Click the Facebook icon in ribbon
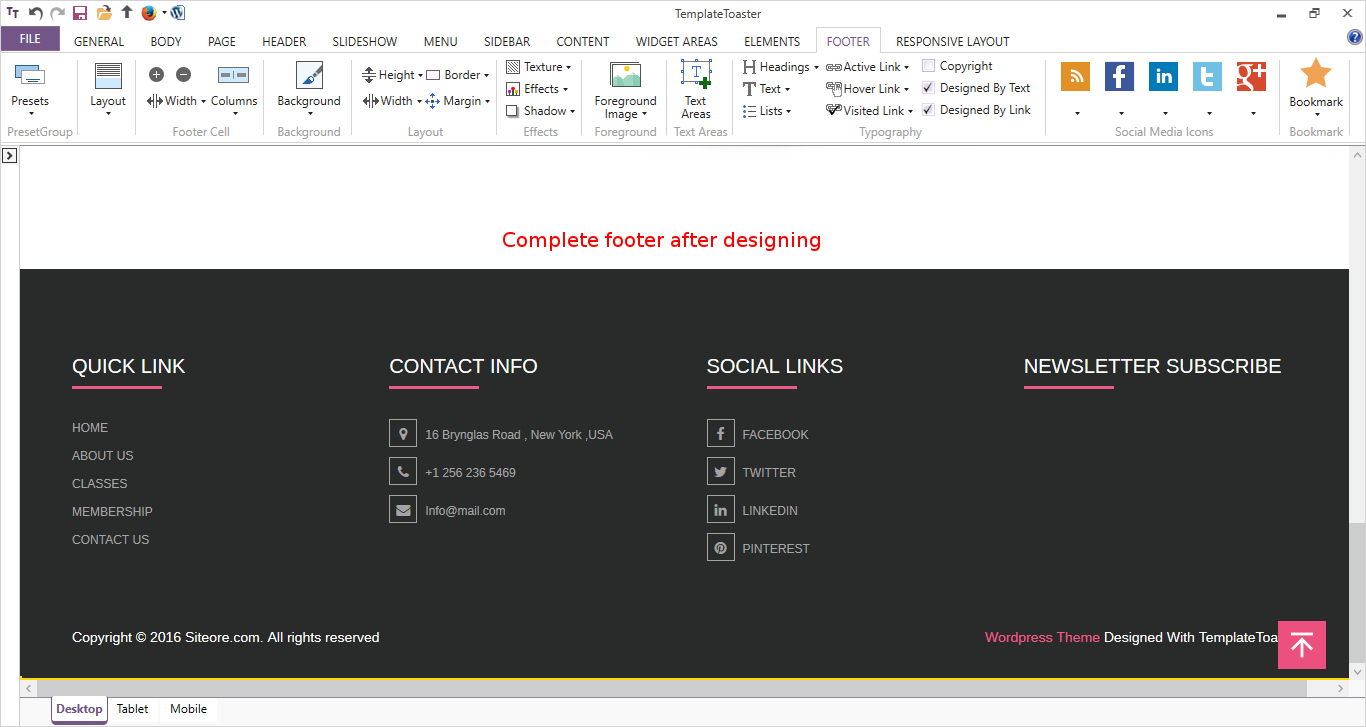1366x727 pixels. tap(1119, 77)
